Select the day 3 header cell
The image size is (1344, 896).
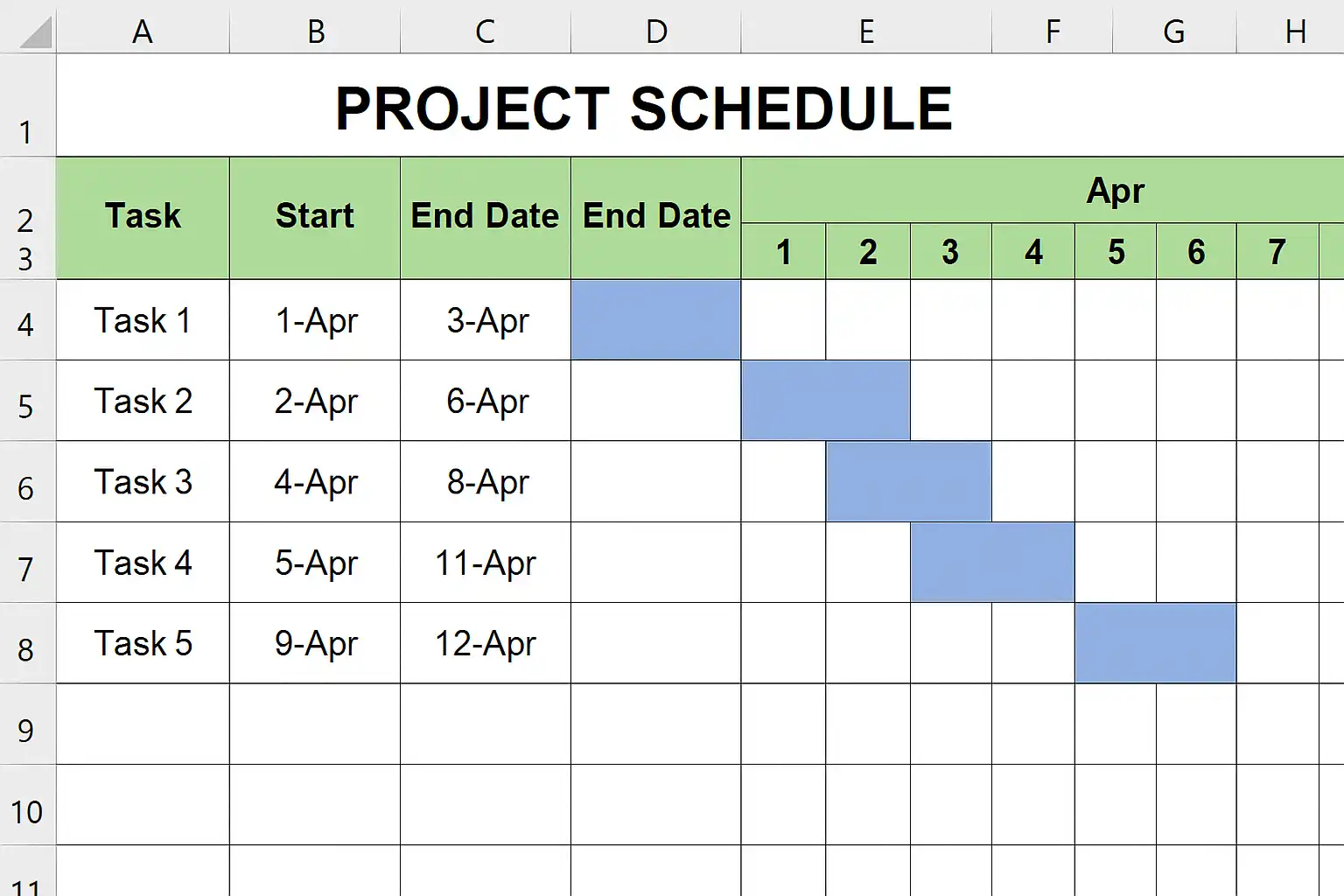click(950, 252)
